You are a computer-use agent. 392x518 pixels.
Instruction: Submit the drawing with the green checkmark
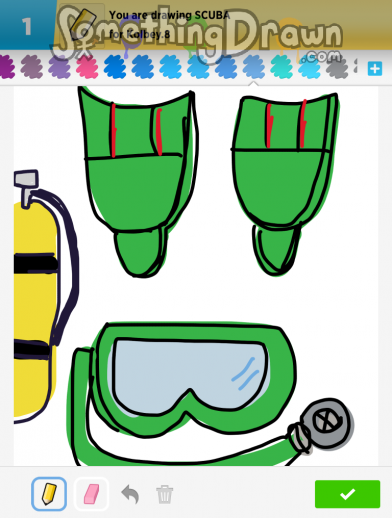347,494
